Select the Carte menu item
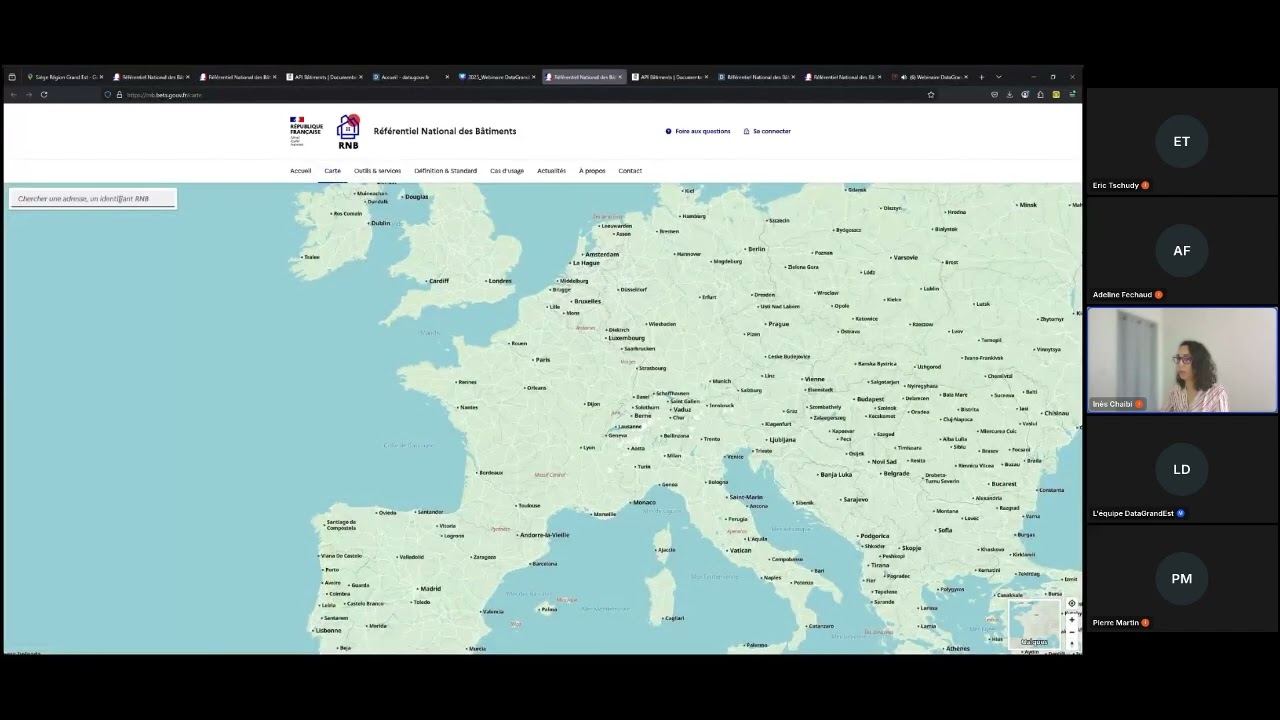The image size is (1280, 720). [332, 171]
